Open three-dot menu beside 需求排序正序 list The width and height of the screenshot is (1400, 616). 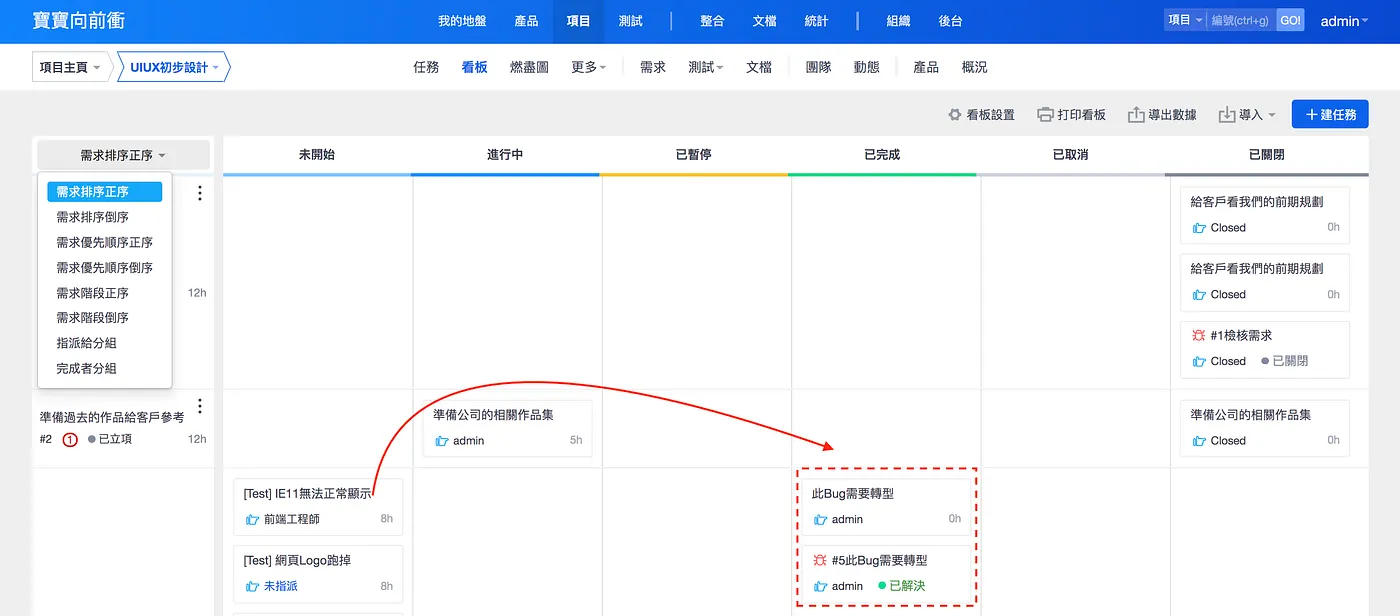(x=200, y=193)
